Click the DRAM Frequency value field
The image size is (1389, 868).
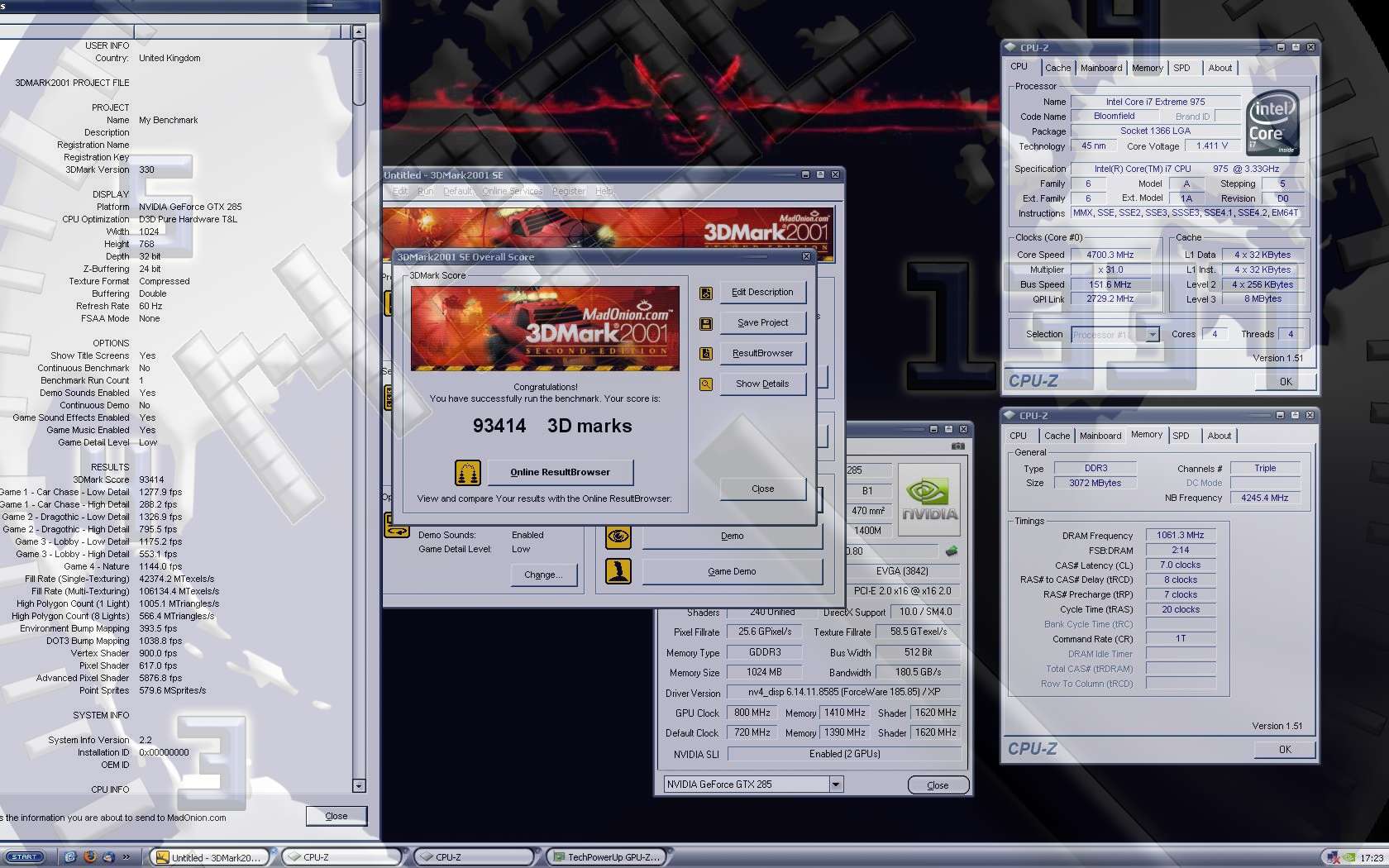(x=1181, y=536)
